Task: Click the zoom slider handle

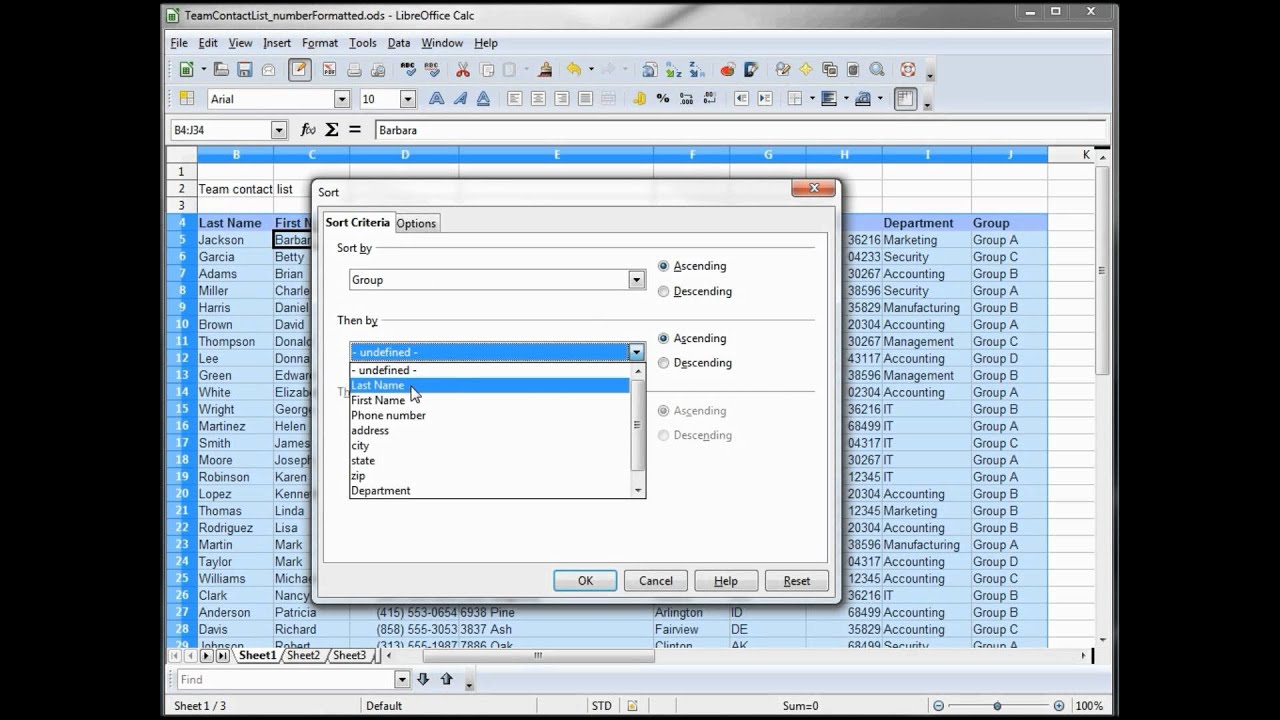Action: [997, 706]
